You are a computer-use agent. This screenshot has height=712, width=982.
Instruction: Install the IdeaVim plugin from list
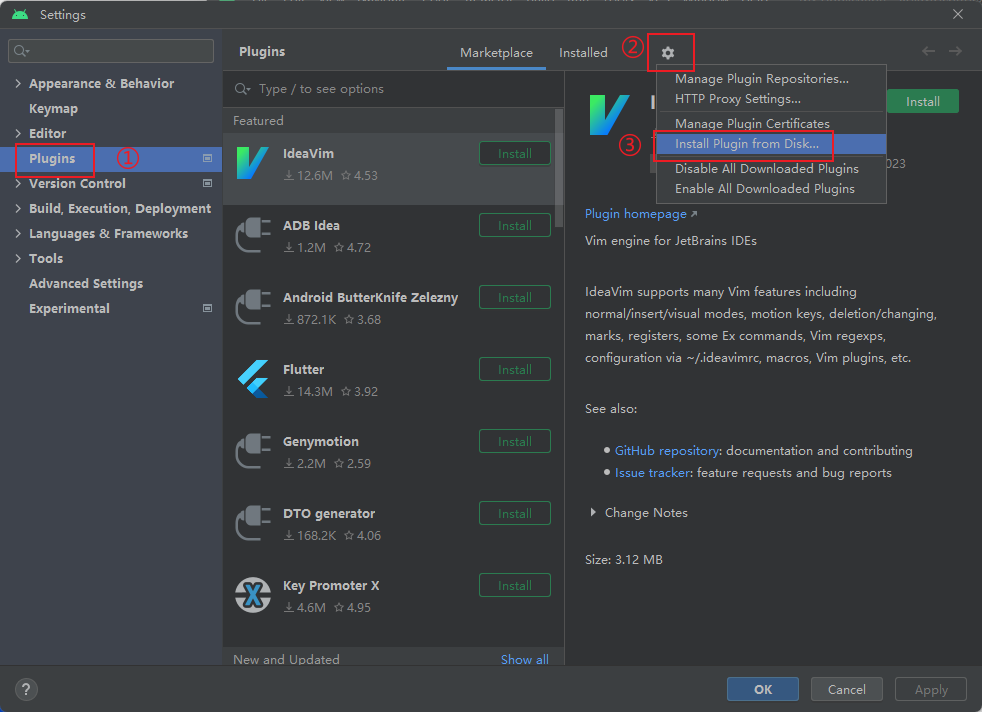pyautogui.click(x=515, y=153)
